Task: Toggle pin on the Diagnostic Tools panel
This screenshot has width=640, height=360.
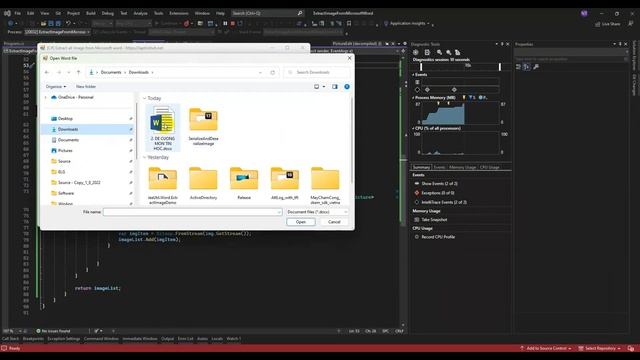Action: (502, 44)
